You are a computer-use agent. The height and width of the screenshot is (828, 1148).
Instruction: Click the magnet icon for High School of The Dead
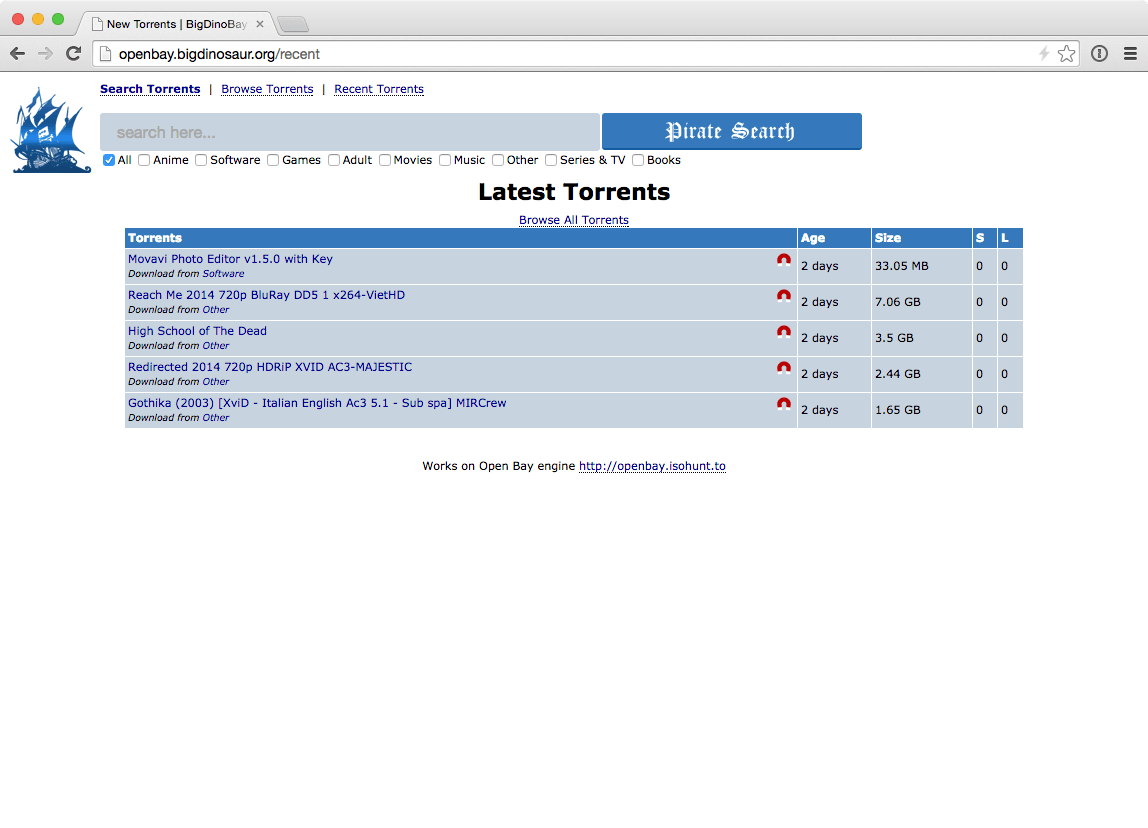click(x=784, y=332)
